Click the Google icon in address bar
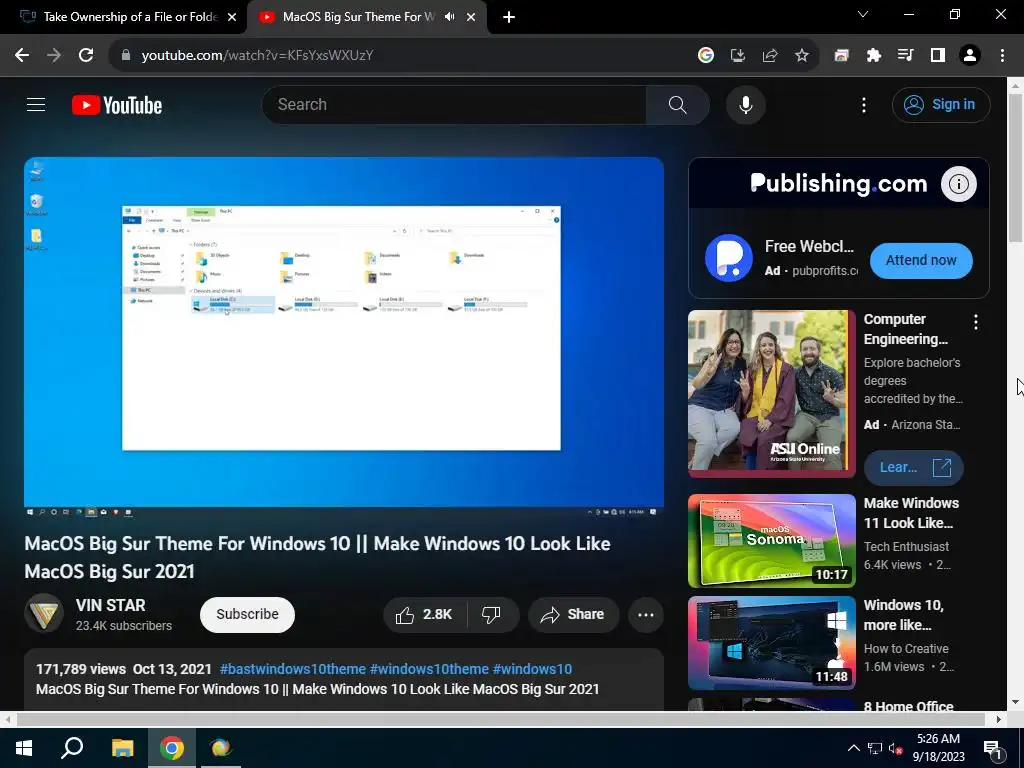Image resolution: width=1024 pixels, height=768 pixels. click(x=705, y=56)
